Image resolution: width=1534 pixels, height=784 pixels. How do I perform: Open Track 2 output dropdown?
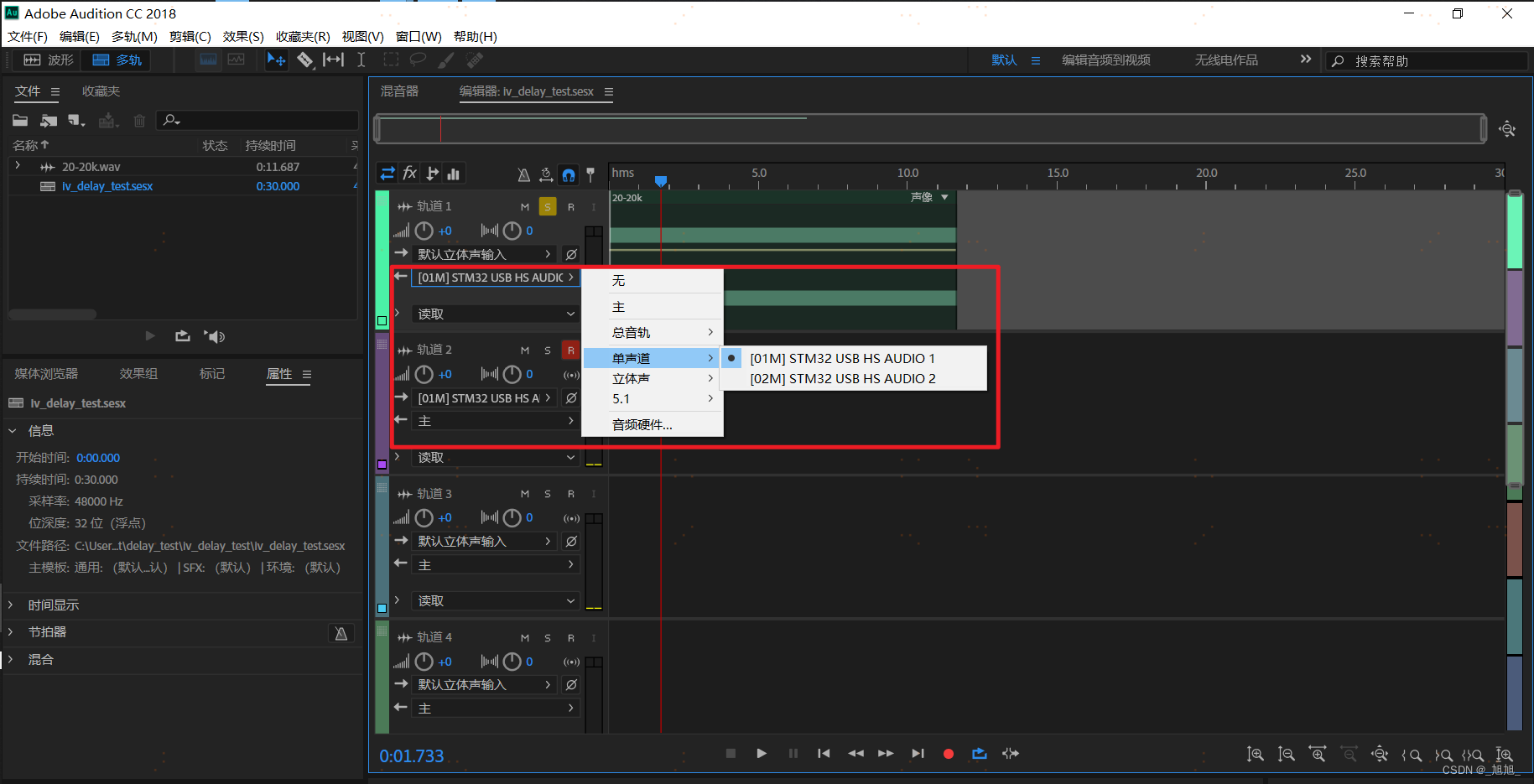495,421
